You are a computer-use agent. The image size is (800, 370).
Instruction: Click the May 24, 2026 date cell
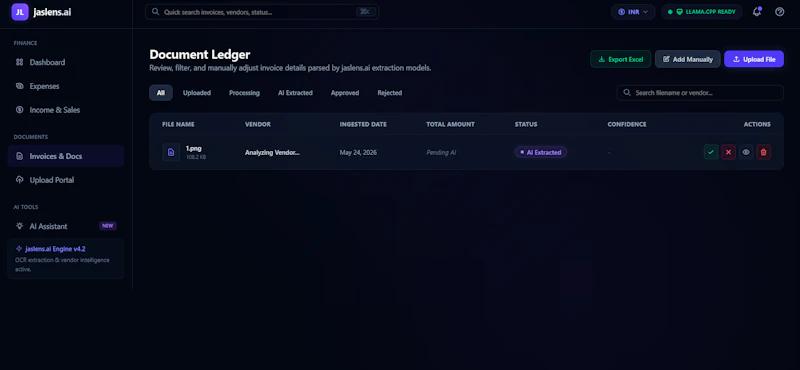[358, 152]
